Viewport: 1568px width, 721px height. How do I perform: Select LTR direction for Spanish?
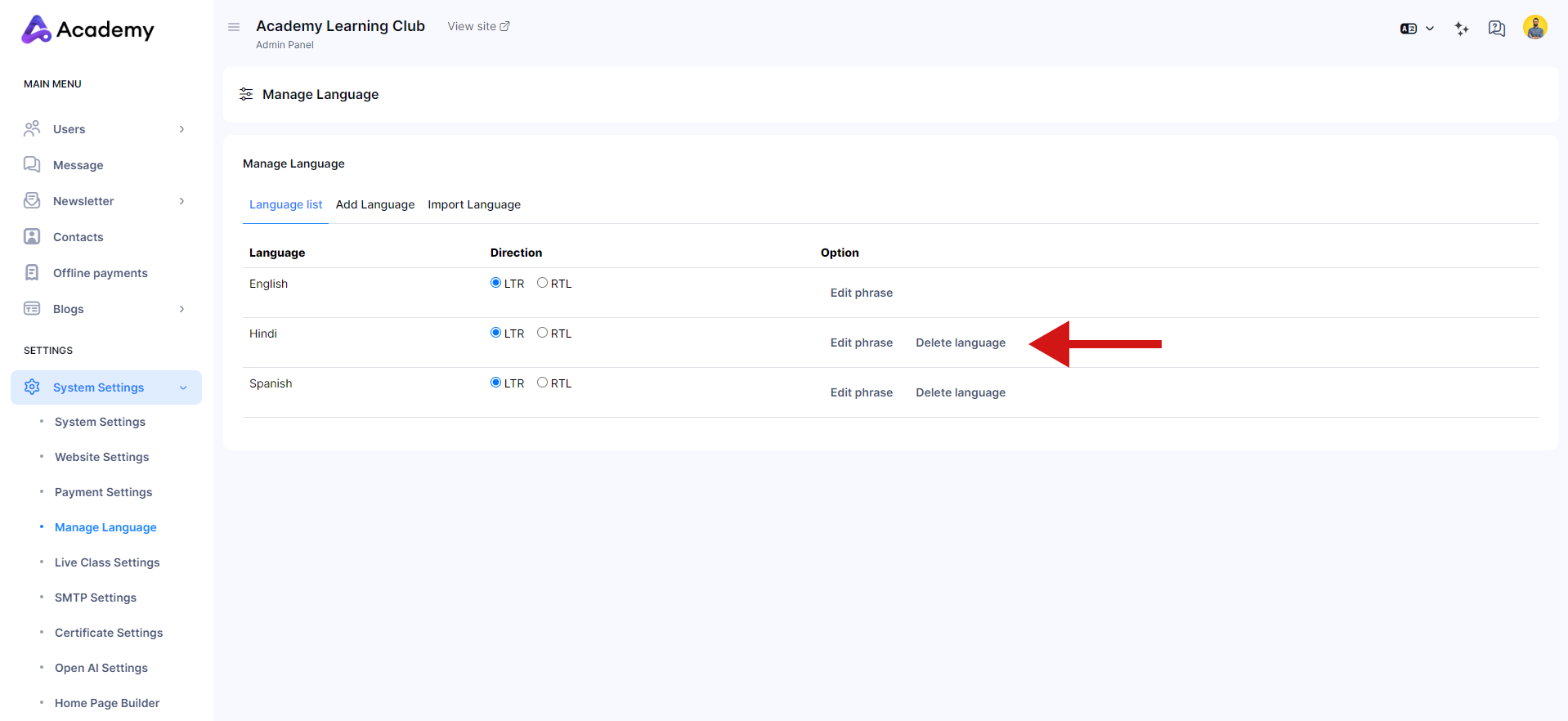[495, 383]
